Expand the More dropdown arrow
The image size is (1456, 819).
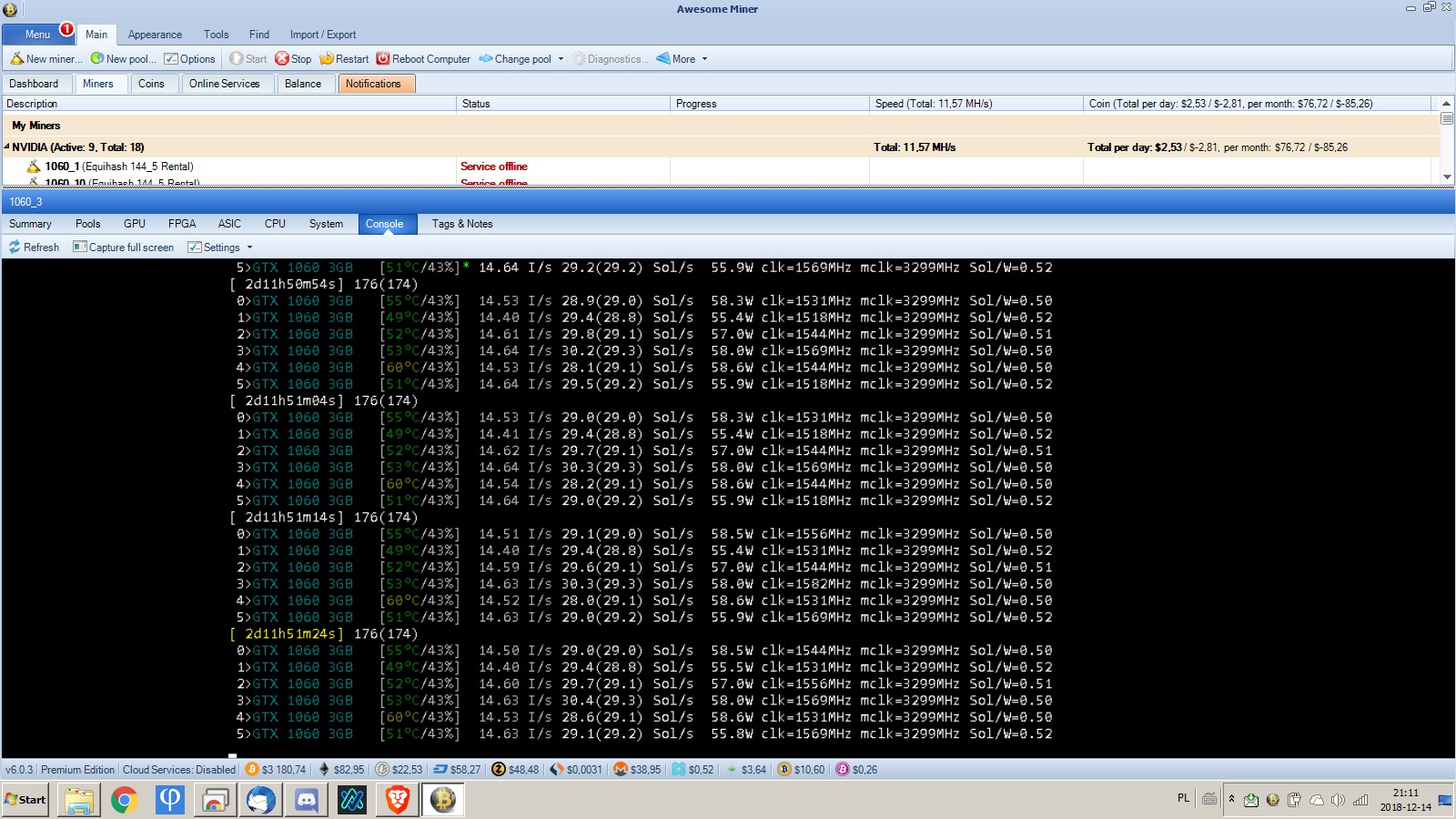704,59
